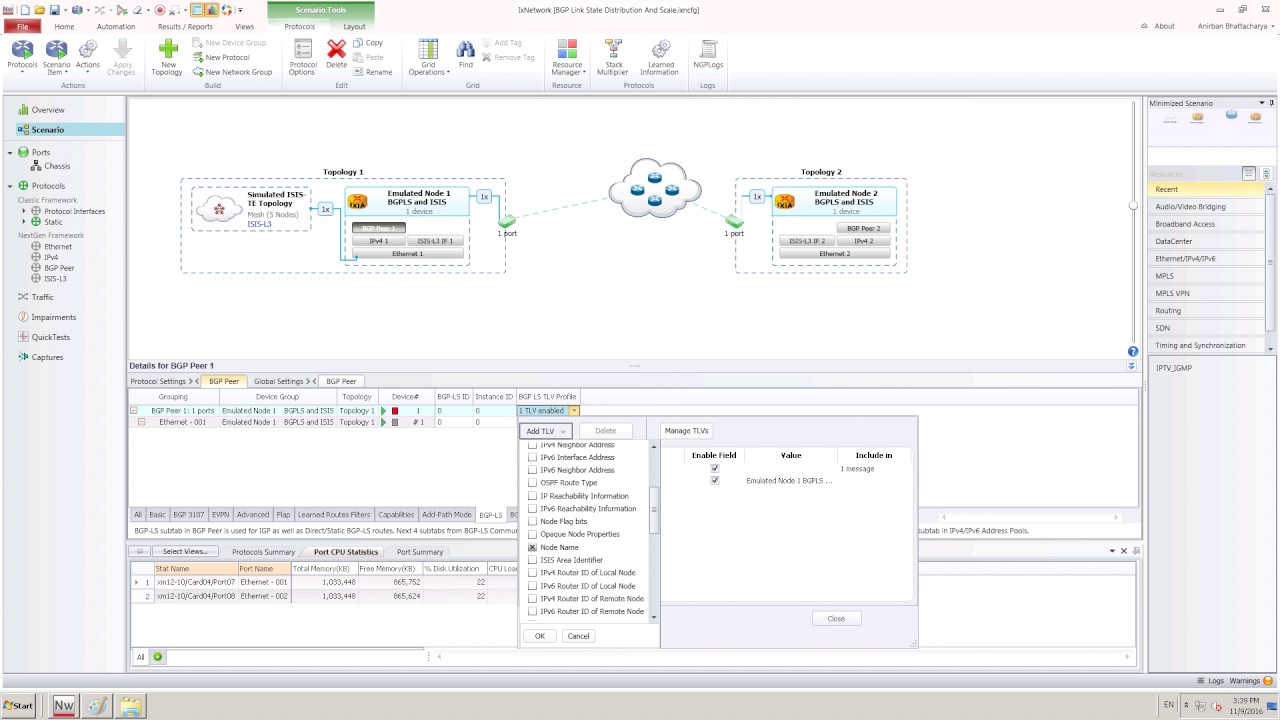The image size is (1280, 720).
Task: Open the Actions gear menu
Action: point(87,56)
